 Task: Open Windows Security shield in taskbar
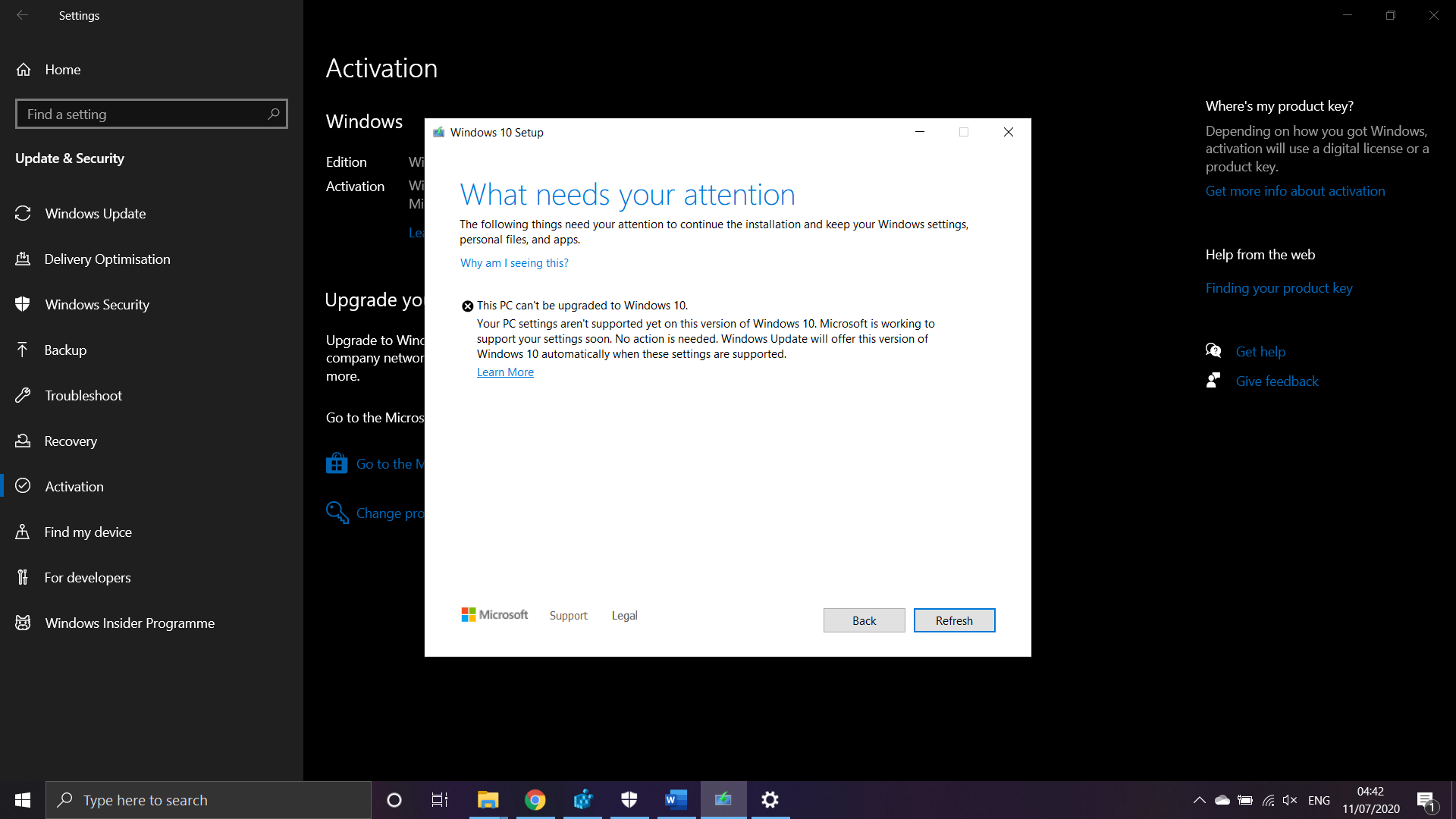coord(629,800)
